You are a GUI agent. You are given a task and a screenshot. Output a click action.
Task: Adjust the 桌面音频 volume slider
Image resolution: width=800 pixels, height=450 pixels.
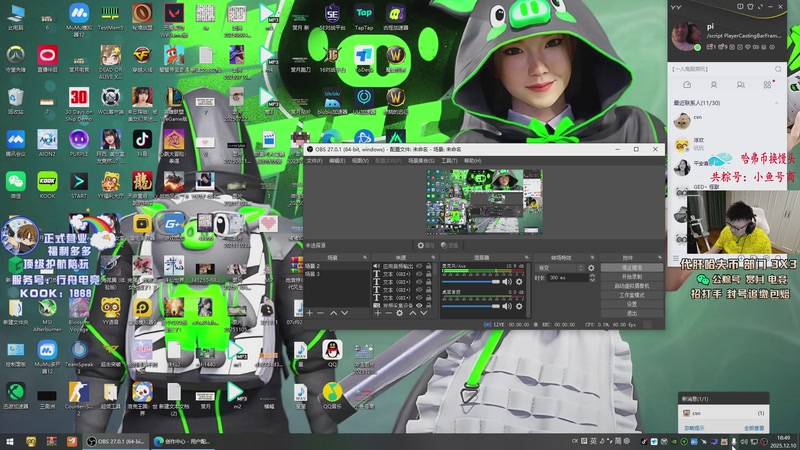point(471,306)
